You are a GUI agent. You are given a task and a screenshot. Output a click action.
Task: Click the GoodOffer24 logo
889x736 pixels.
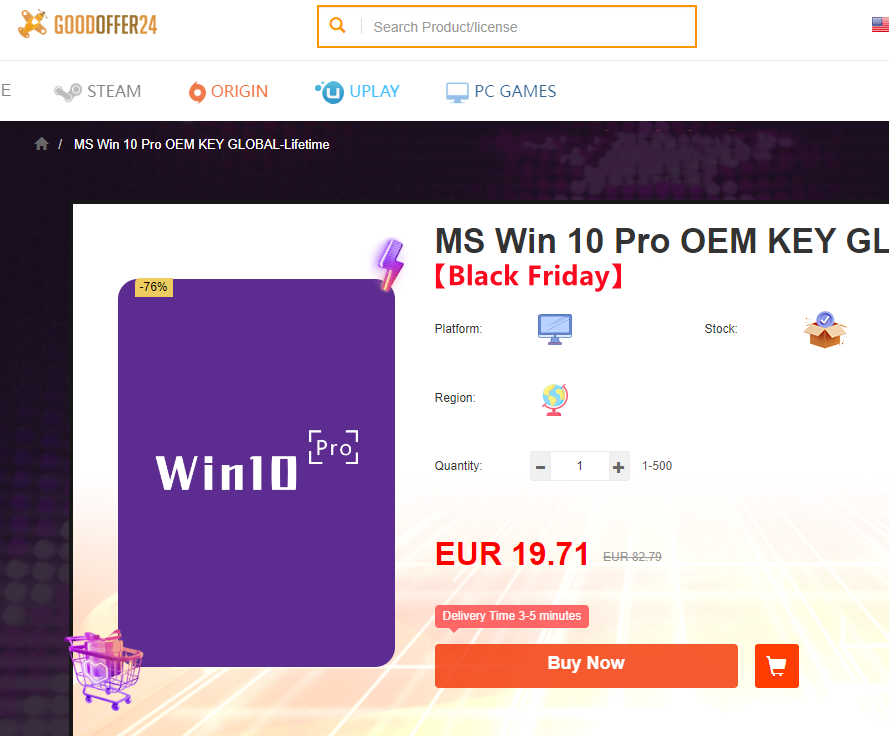click(x=88, y=24)
